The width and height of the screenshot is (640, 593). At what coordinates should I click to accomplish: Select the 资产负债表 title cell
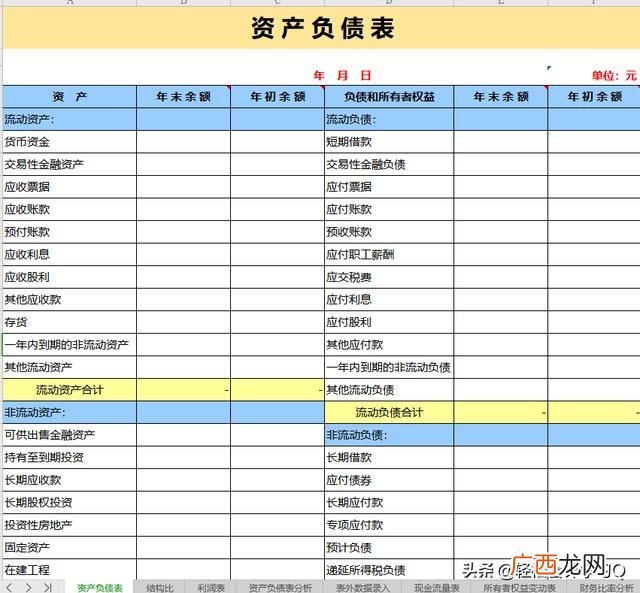[x=322, y=28]
